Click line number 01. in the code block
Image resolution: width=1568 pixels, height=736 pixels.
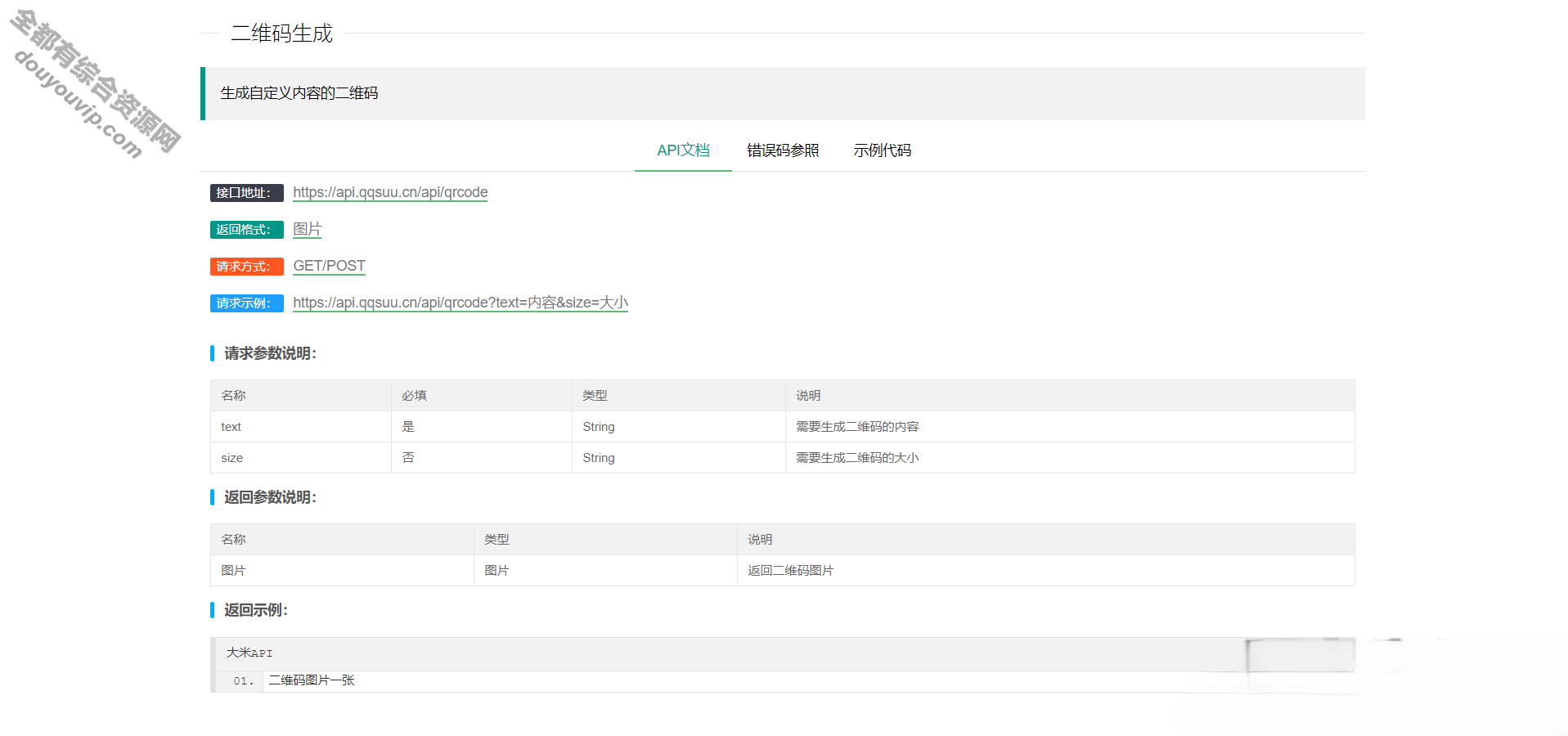pyautogui.click(x=243, y=681)
